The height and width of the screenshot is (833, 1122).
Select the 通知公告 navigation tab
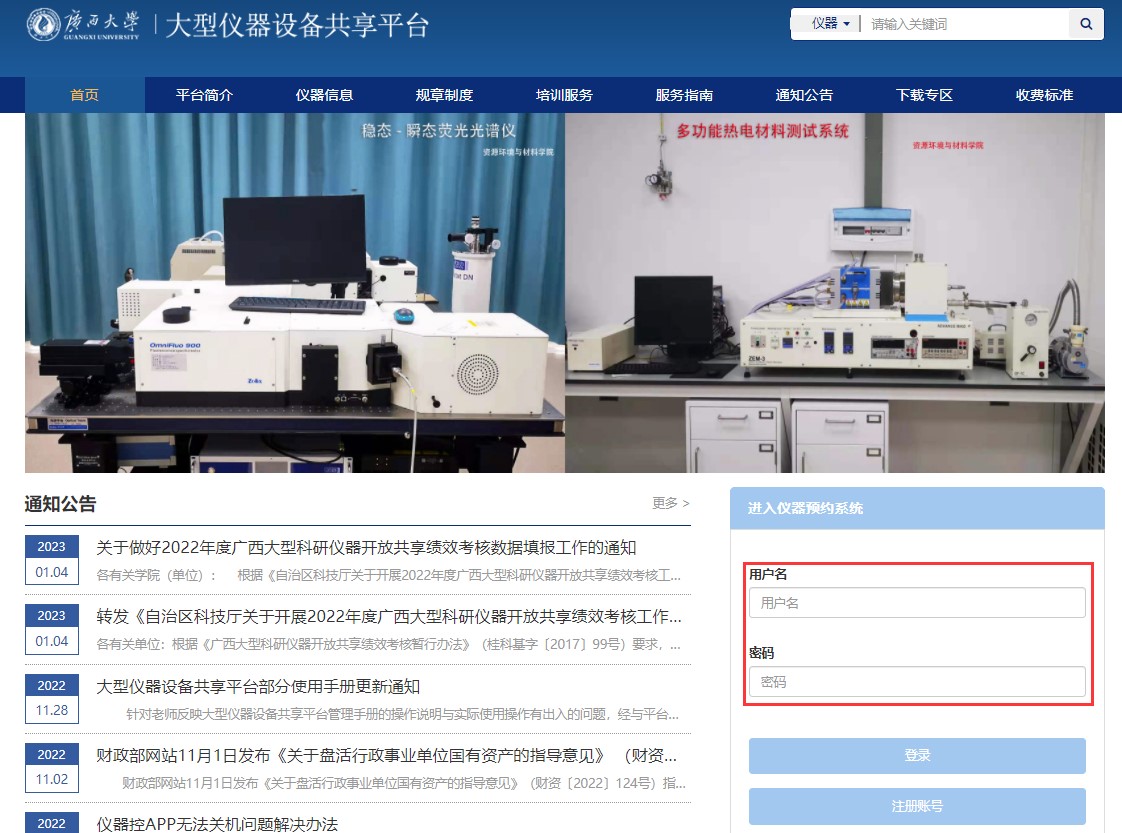click(x=804, y=95)
